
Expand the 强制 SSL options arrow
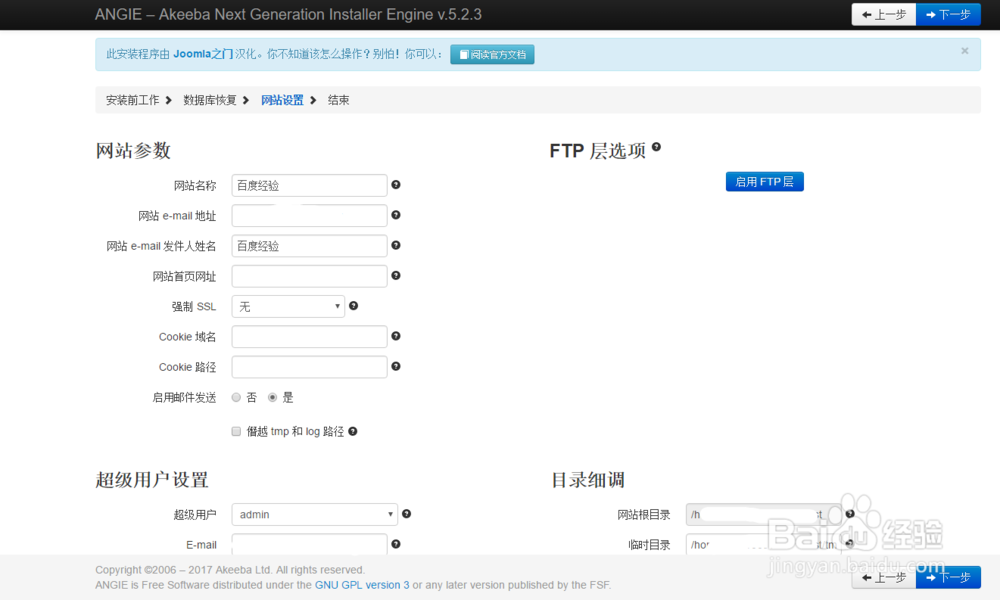[x=339, y=306]
